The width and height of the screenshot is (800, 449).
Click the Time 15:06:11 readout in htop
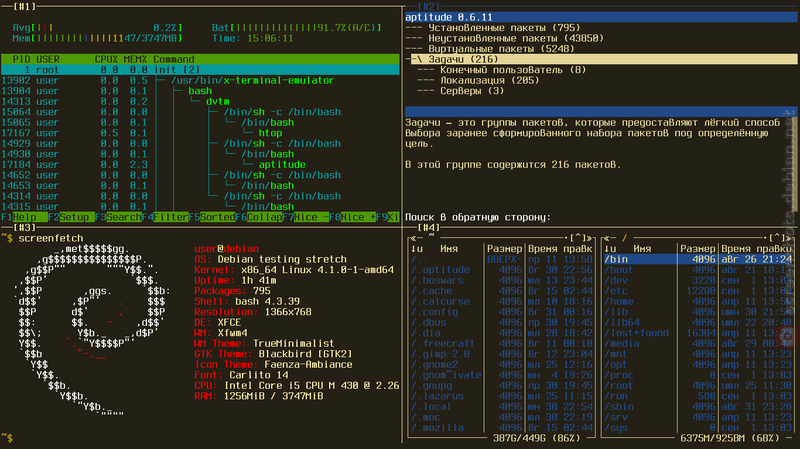click(x=253, y=38)
